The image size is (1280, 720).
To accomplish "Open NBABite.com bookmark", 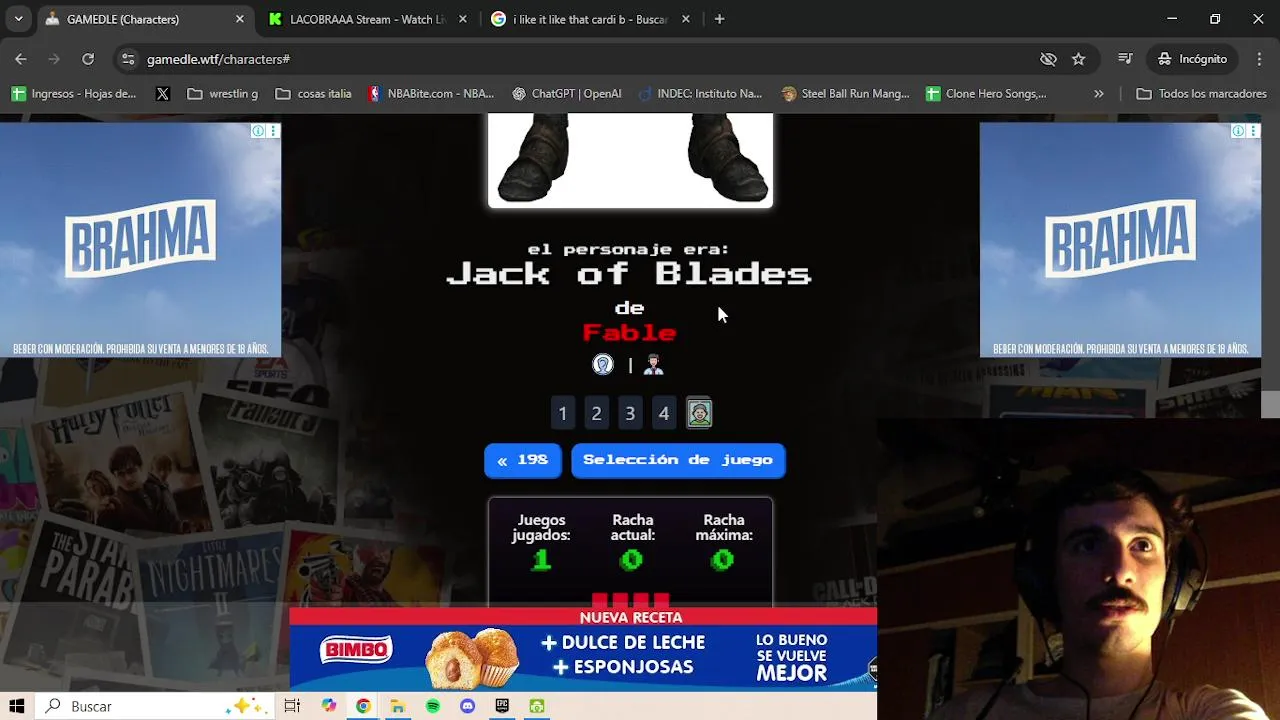I will click(x=430, y=94).
